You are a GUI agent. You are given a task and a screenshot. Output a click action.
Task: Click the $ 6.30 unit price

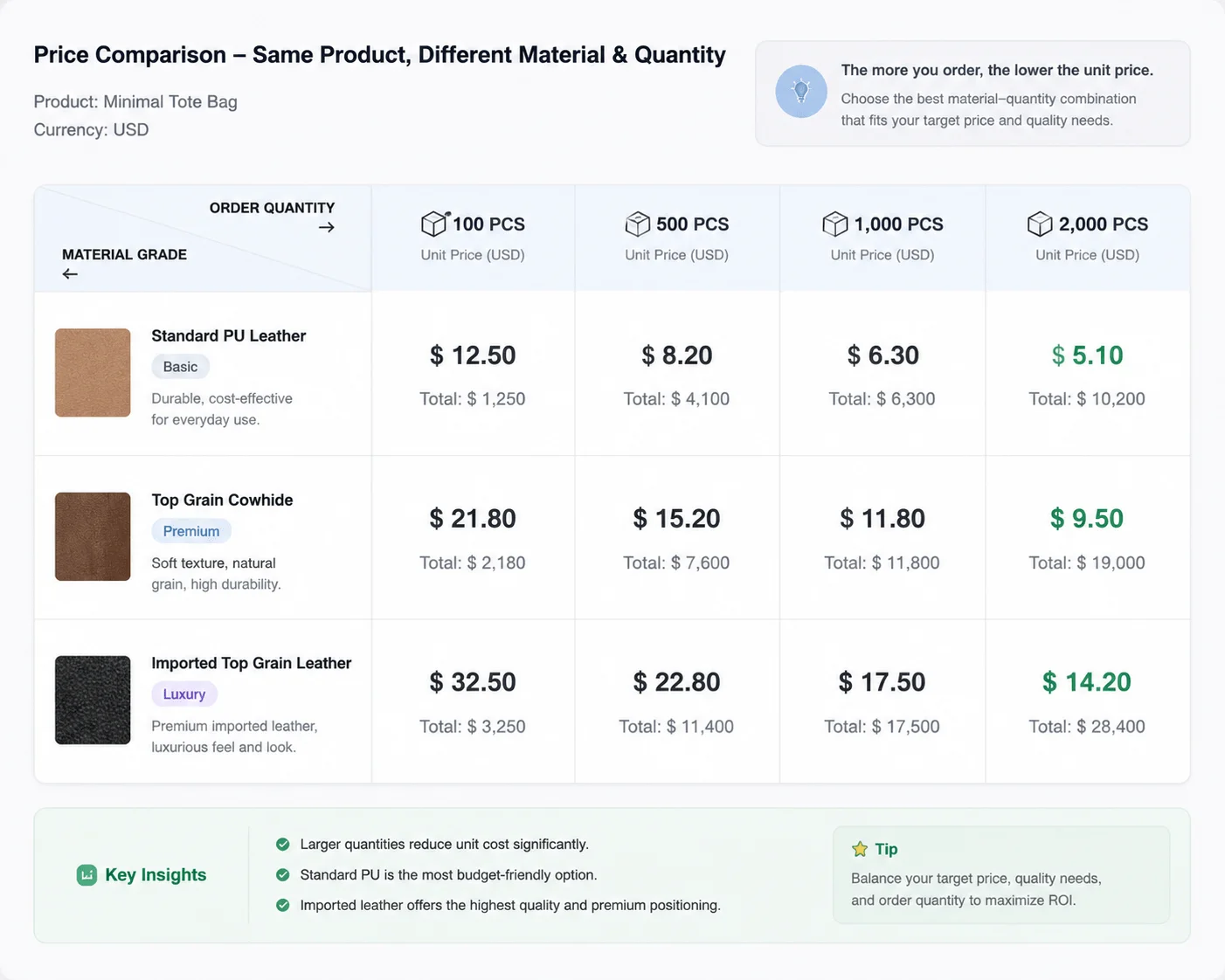(x=882, y=355)
